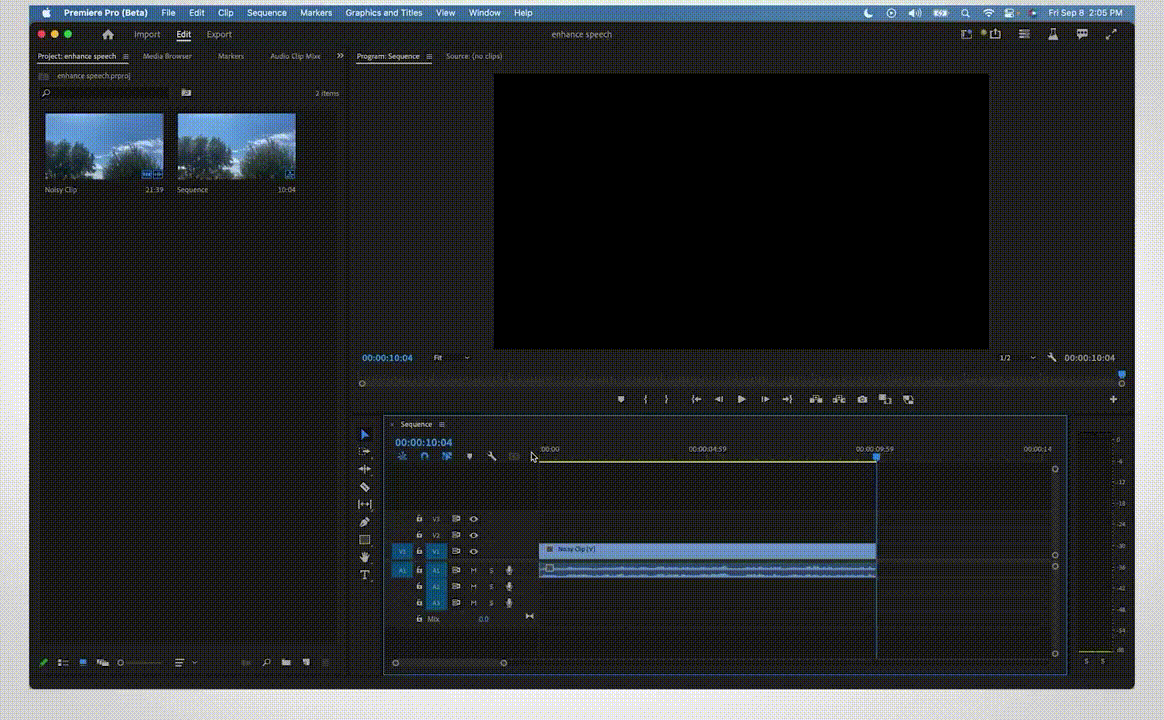Click the Find magnifier in Project panel footer
1164x720 pixels.
point(266,662)
